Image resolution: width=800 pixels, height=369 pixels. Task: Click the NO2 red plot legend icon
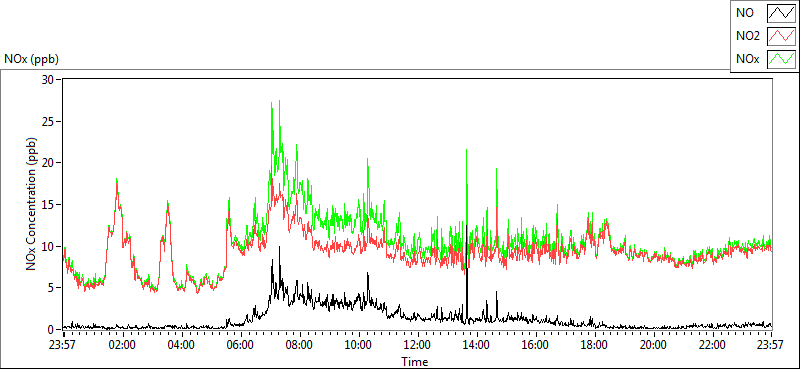pyautogui.click(x=781, y=36)
